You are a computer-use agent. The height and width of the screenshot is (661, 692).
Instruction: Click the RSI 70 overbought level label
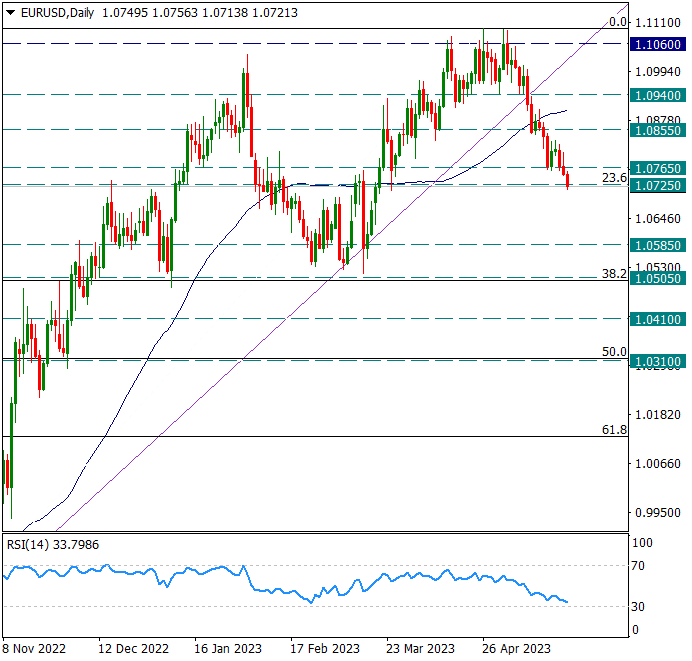click(638, 566)
